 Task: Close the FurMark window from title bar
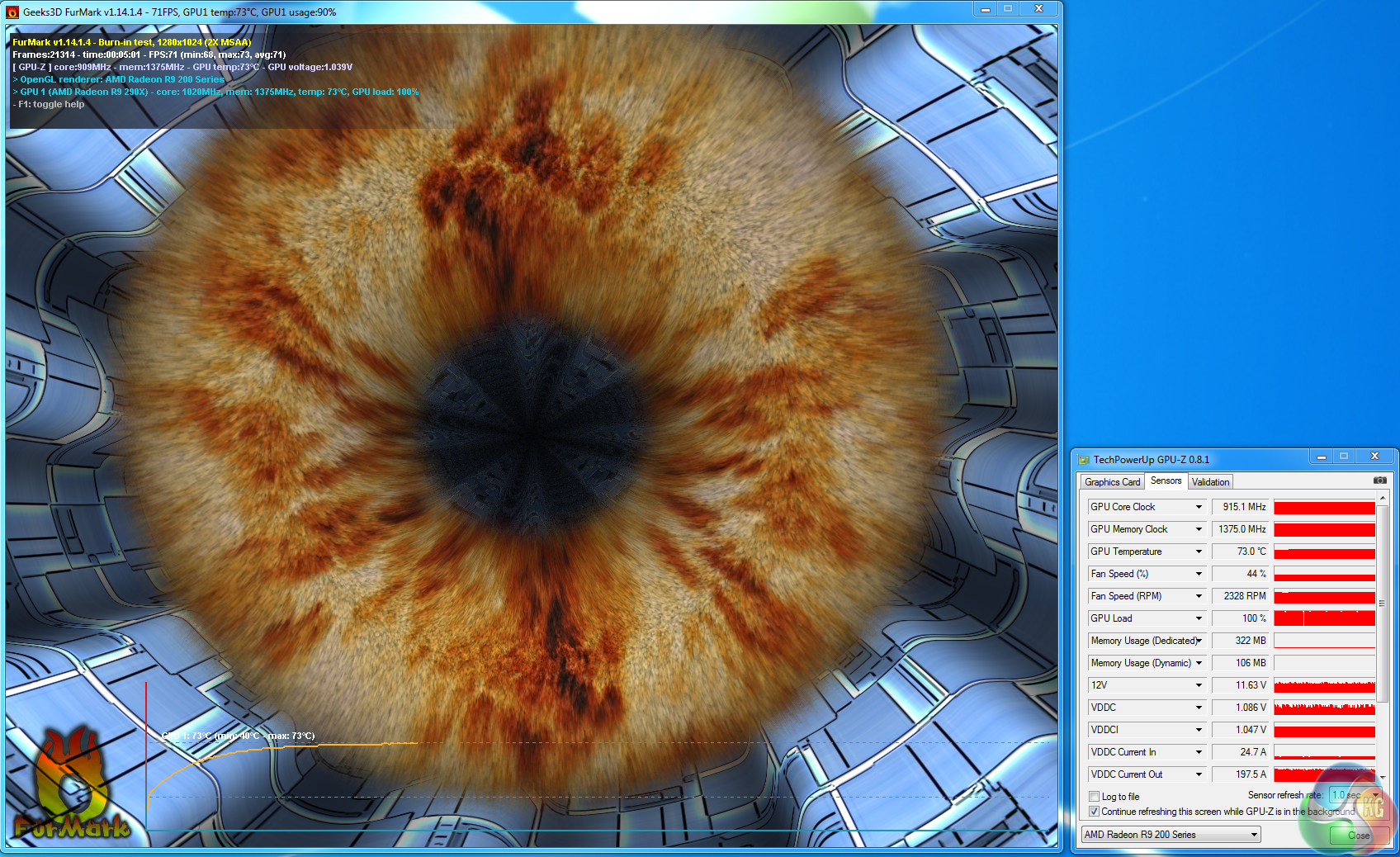coord(1039,9)
